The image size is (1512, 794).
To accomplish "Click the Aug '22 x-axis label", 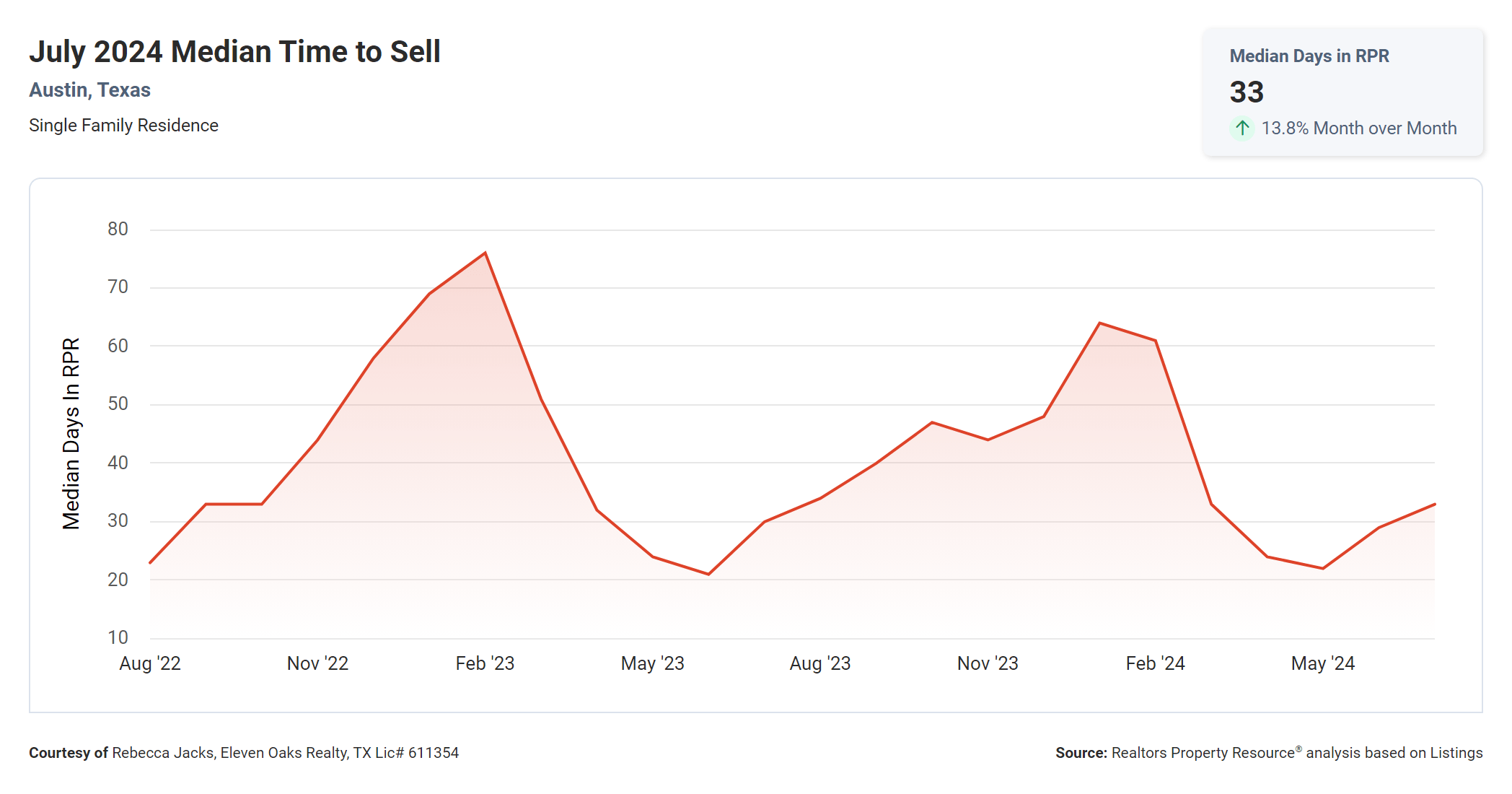I will point(150,663).
